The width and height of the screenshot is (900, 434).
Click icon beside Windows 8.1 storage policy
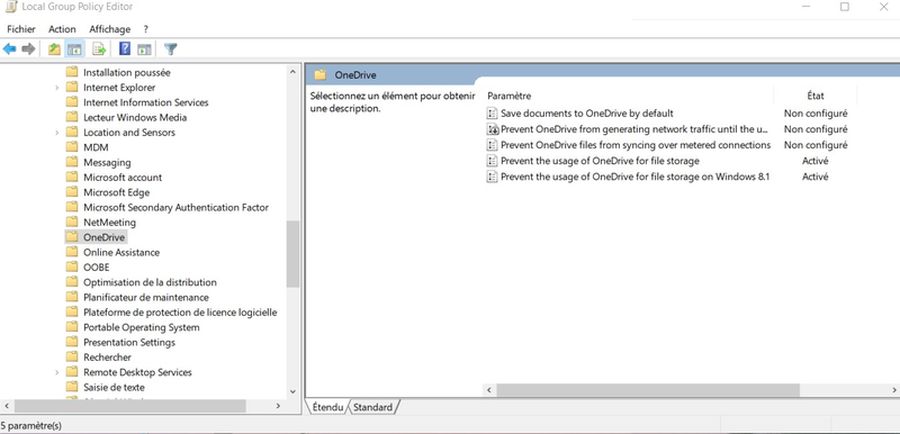point(492,177)
